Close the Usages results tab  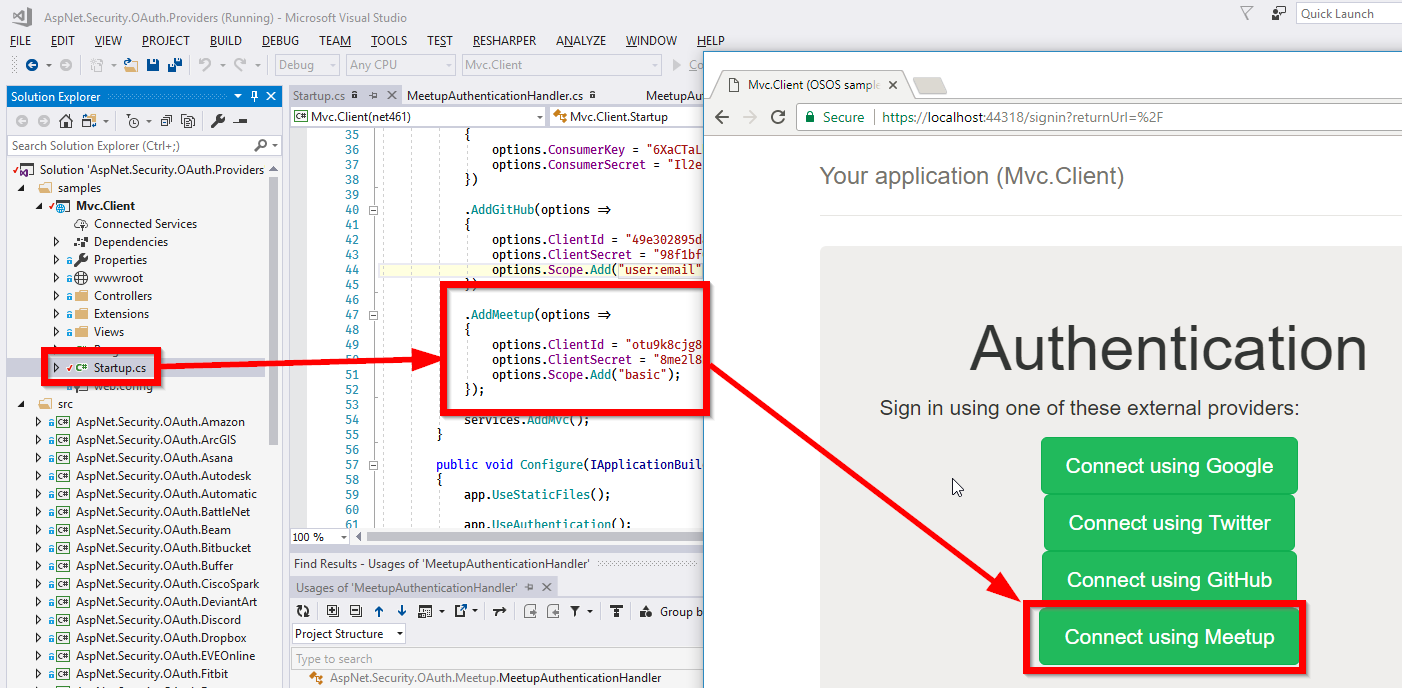[547, 587]
